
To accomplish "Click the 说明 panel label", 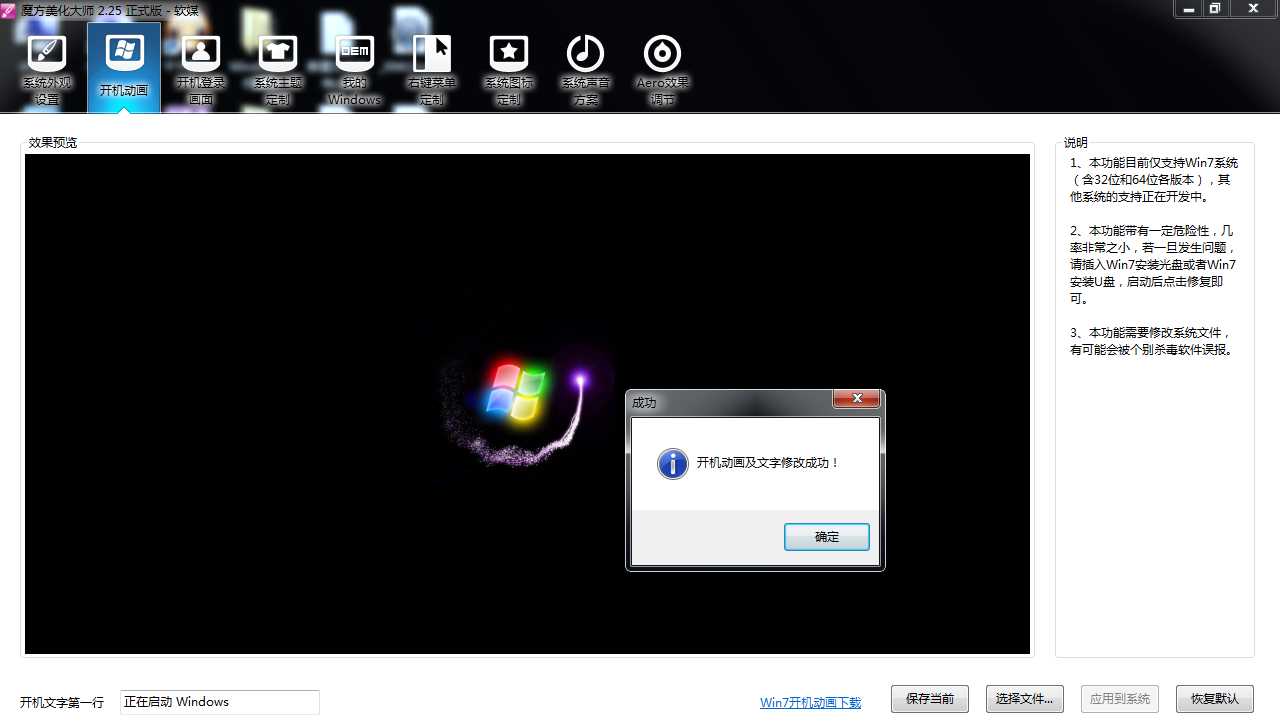I will point(1075,143).
